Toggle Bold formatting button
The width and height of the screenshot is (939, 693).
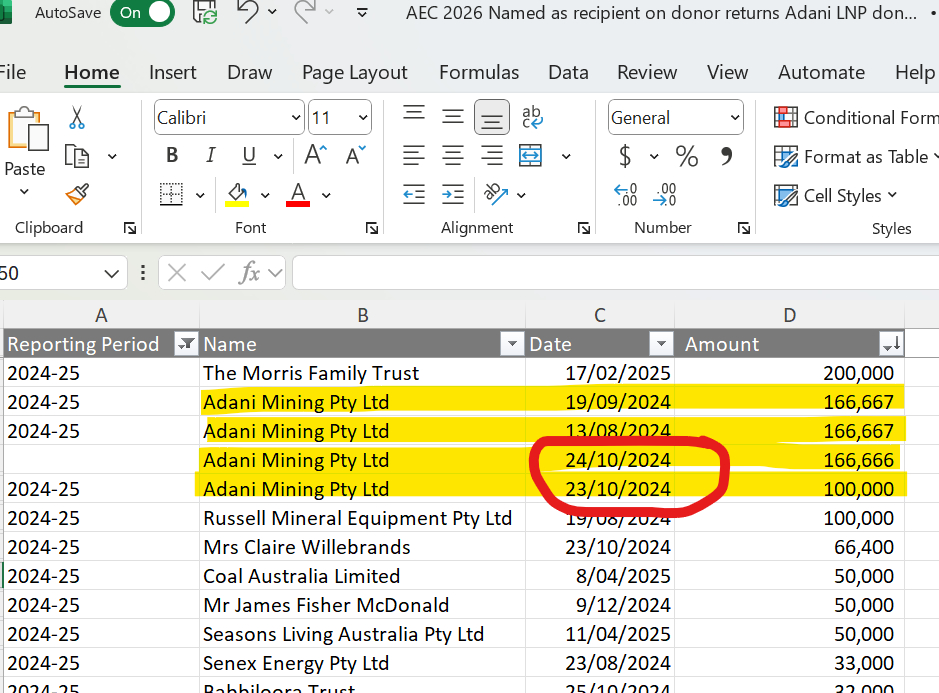[172, 156]
